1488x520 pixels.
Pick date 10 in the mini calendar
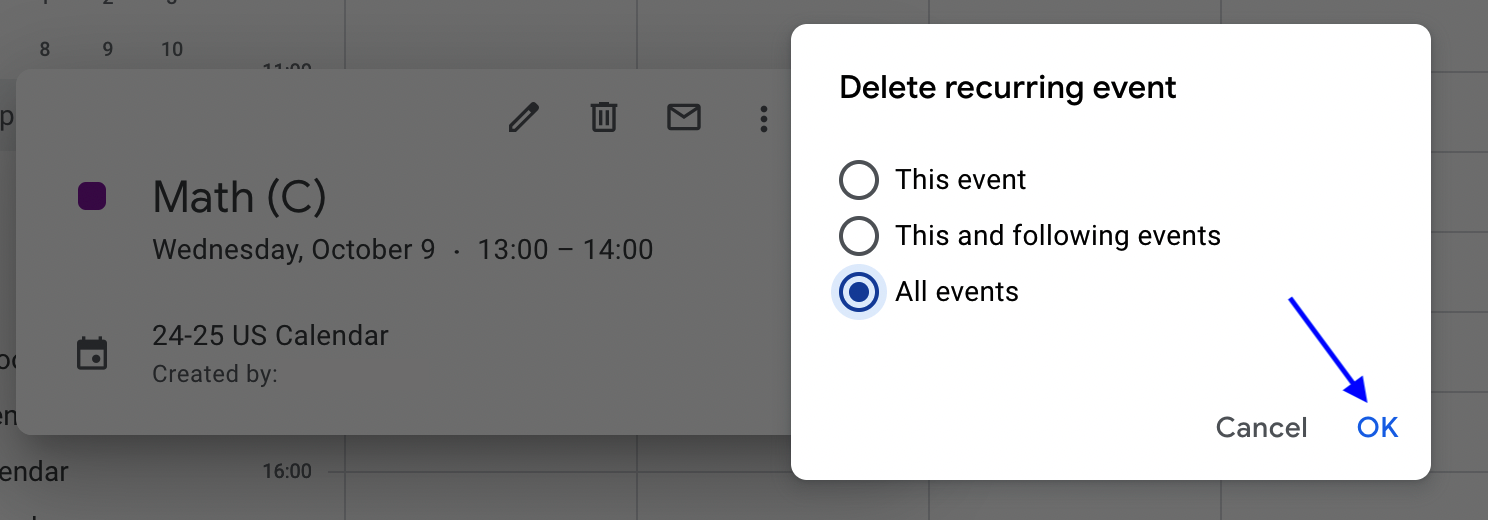coord(172,49)
